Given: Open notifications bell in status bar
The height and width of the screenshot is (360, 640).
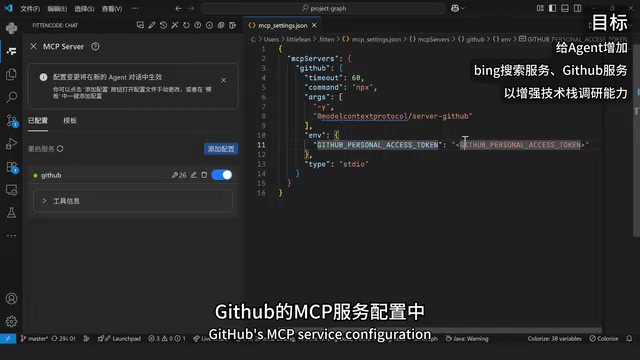Looking at the screenshot, I should (x=629, y=338).
